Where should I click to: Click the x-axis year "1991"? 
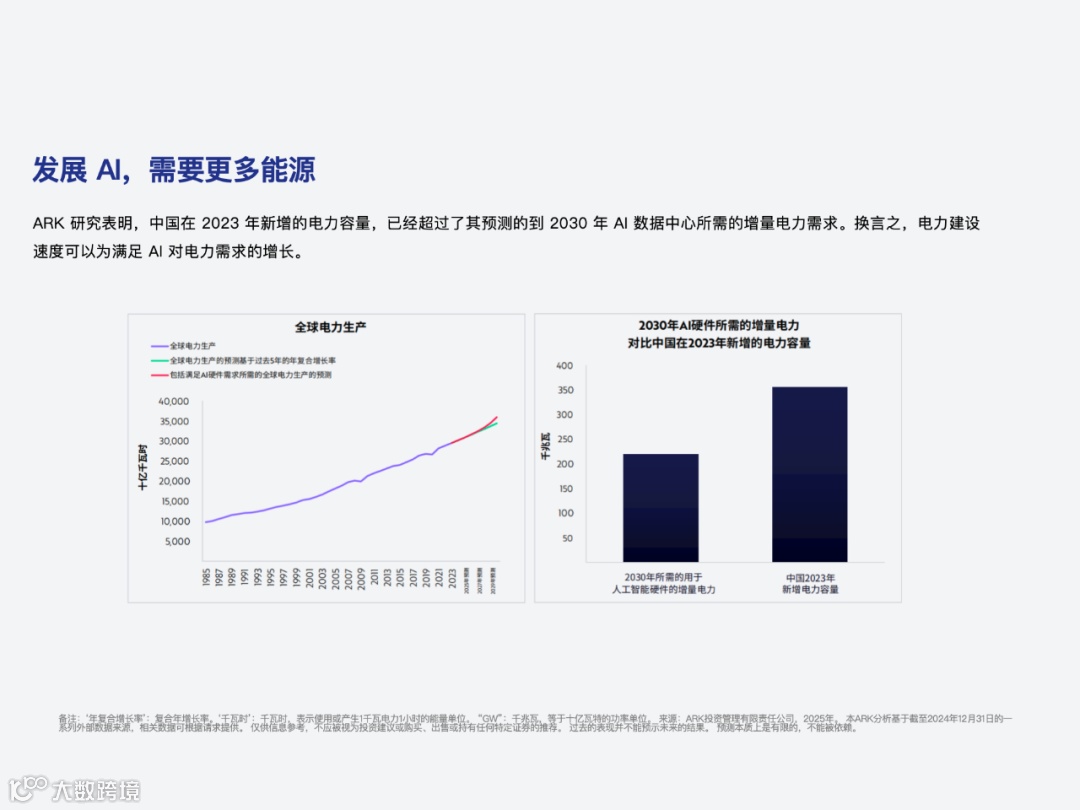click(x=245, y=577)
